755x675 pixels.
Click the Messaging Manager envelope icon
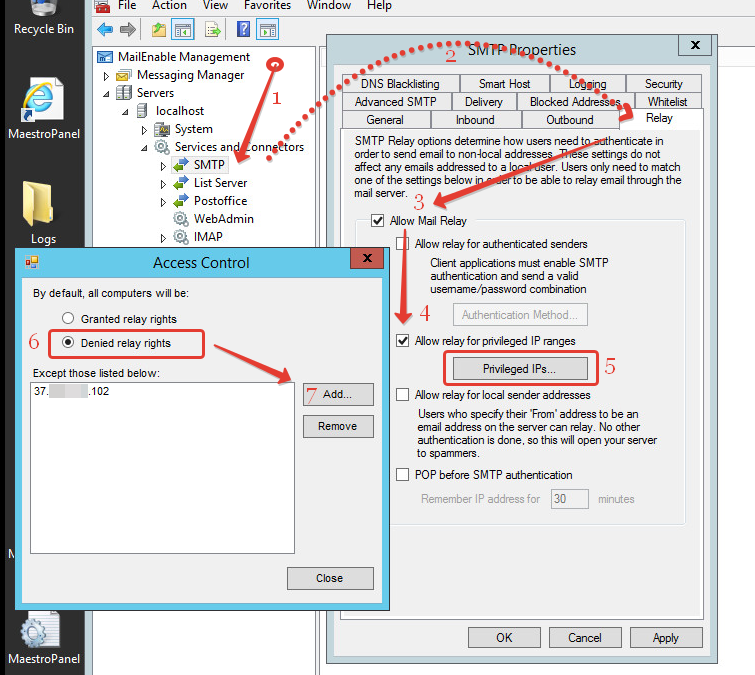[124, 75]
